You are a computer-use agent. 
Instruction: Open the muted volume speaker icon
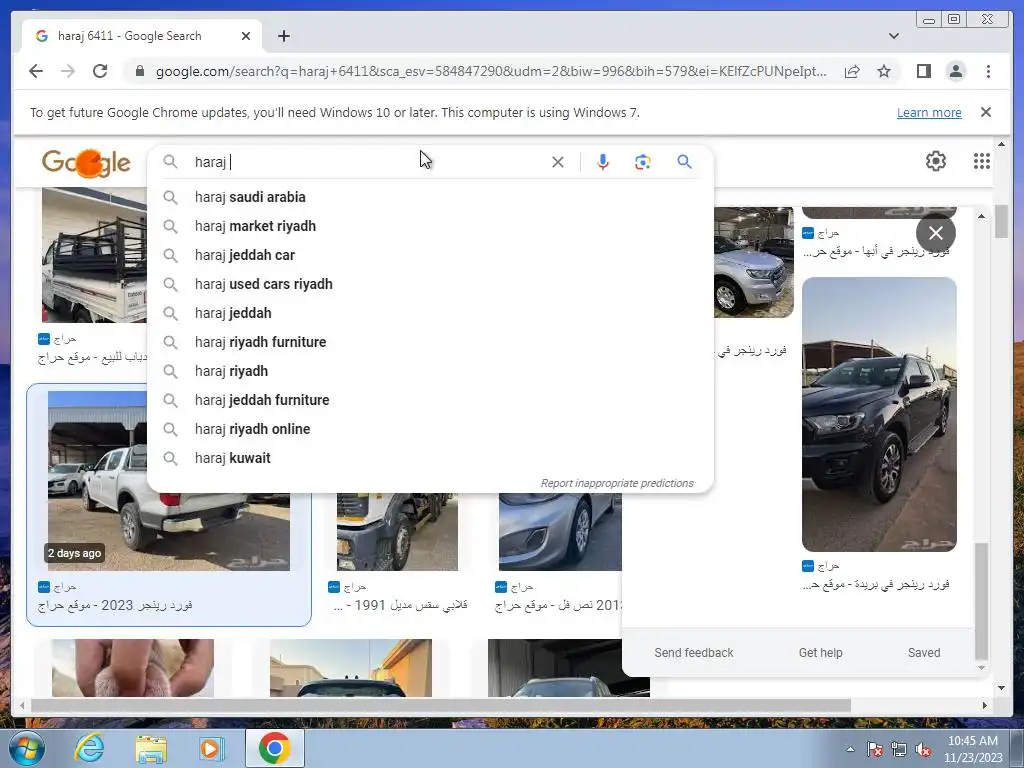click(x=923, y=750)
